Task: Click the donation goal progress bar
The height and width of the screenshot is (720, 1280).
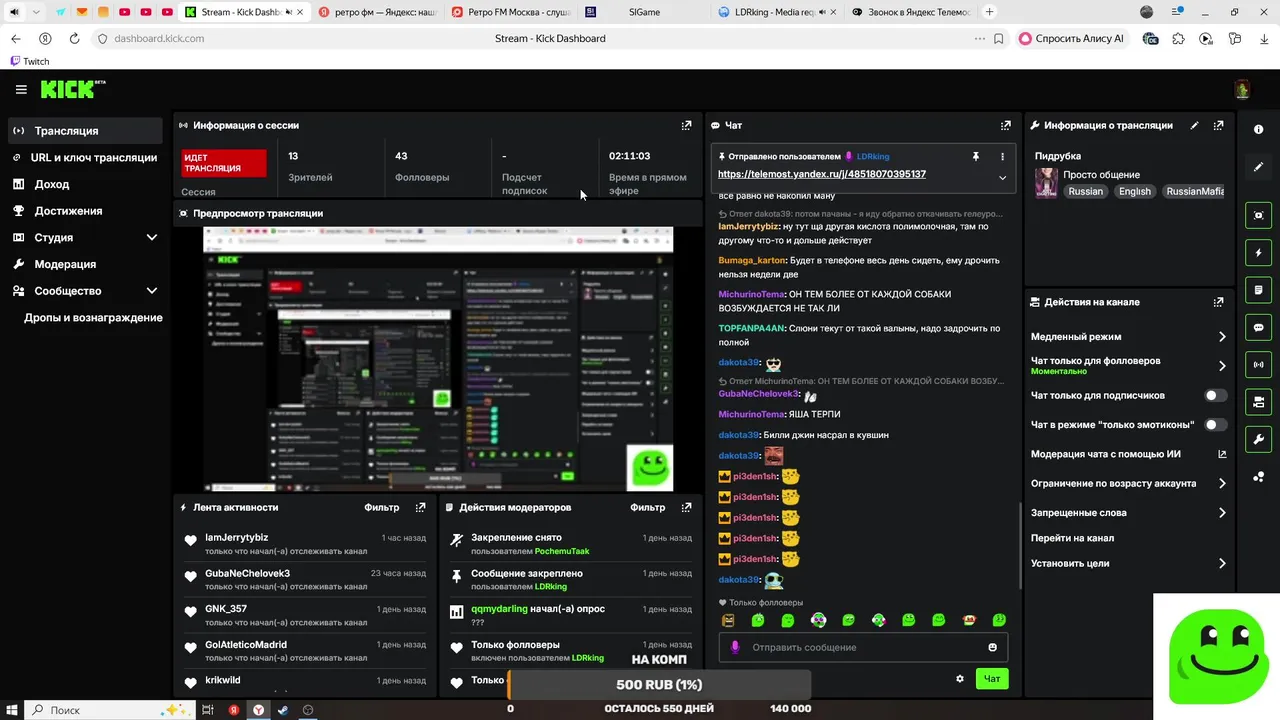Action: coord(659,685)
